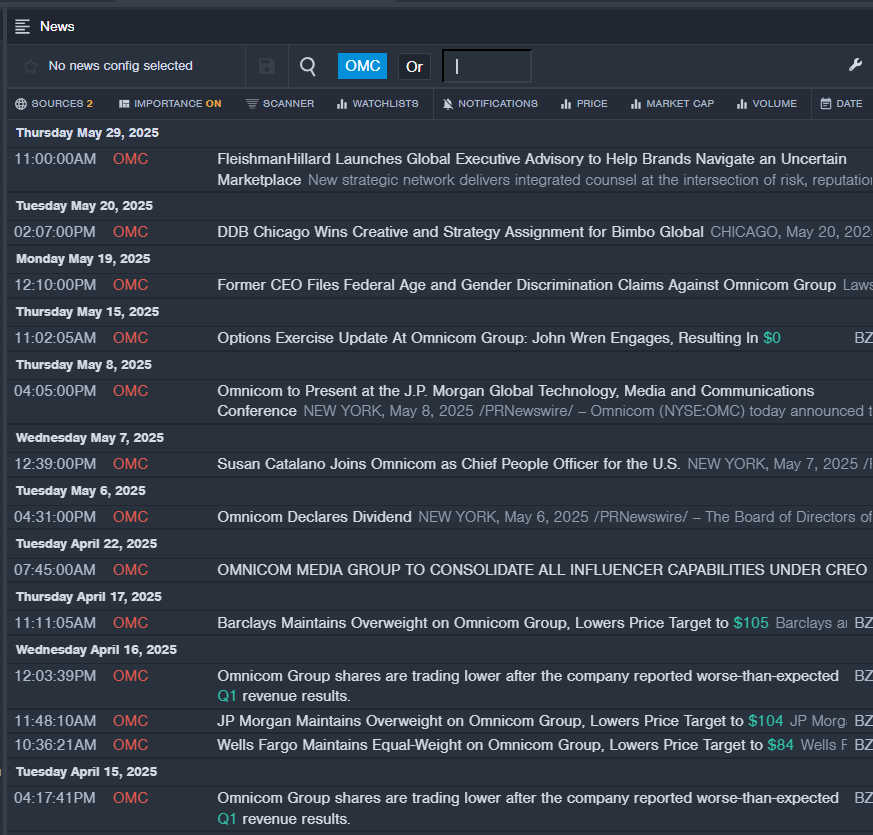Click the $104 price target value
This screenshot has height=835, width=873.
click(x=766, y=721)
